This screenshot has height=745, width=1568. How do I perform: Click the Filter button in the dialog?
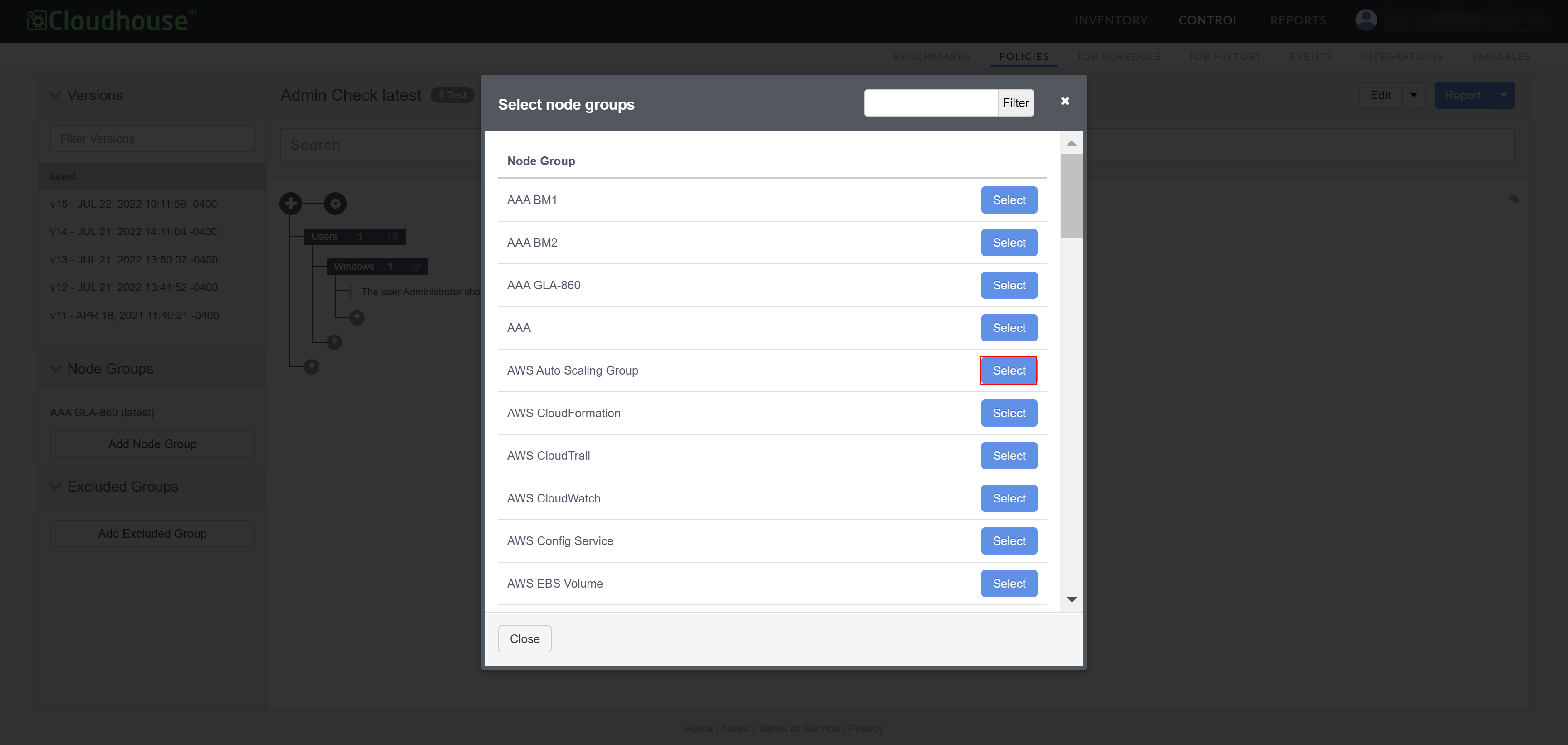click(1016, 103)
